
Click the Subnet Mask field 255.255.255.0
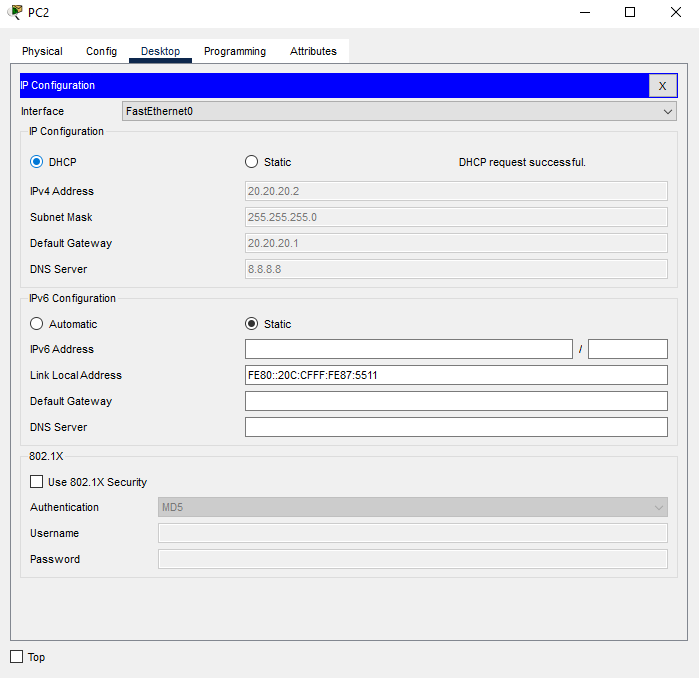coord(456,217)
